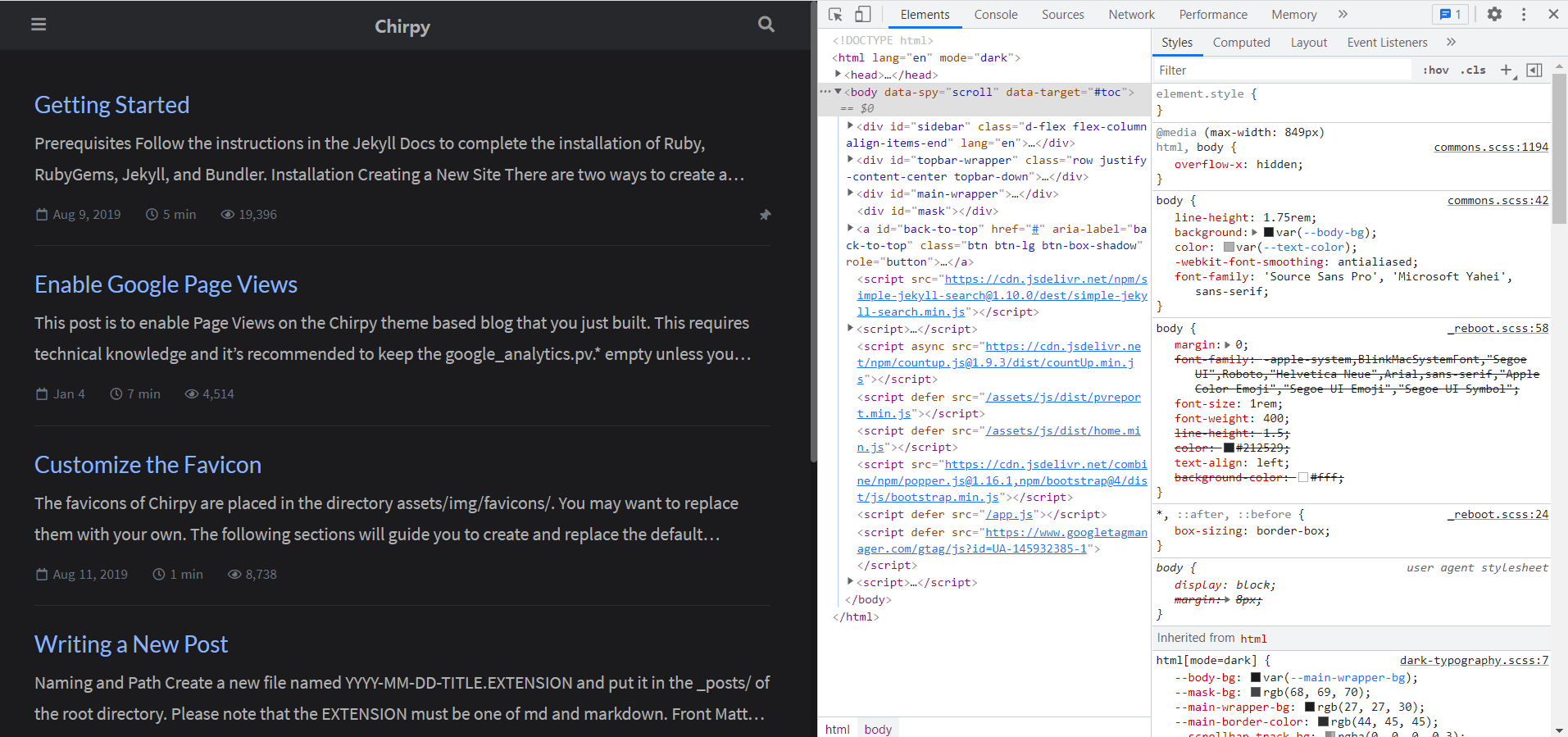Activate the inspect element picker tool
The width and height of the screenshot is (1568, 737).
tap(835, 15)
